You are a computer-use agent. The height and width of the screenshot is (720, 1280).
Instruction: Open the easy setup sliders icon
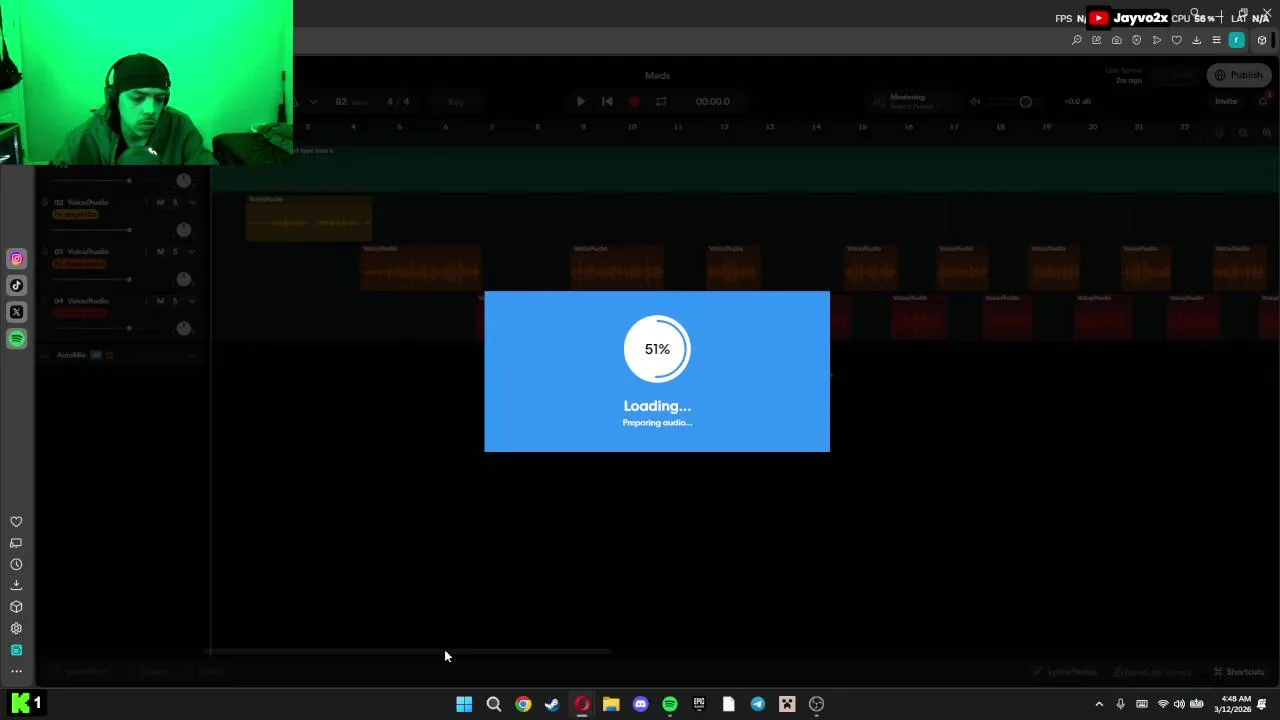tap(1217, 40)
